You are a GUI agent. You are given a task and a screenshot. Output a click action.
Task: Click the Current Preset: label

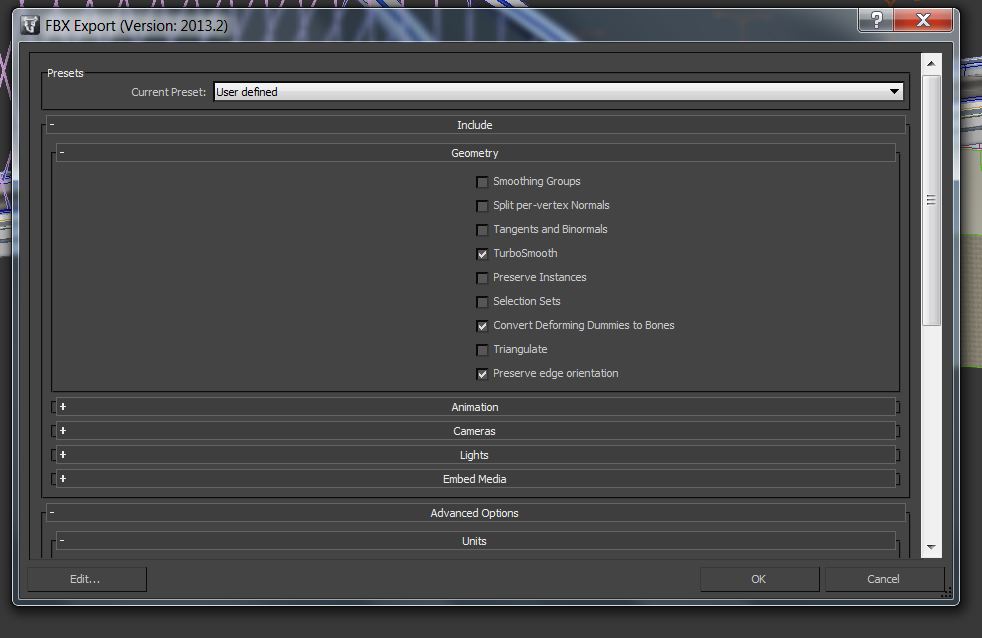[x=168, y=92]
